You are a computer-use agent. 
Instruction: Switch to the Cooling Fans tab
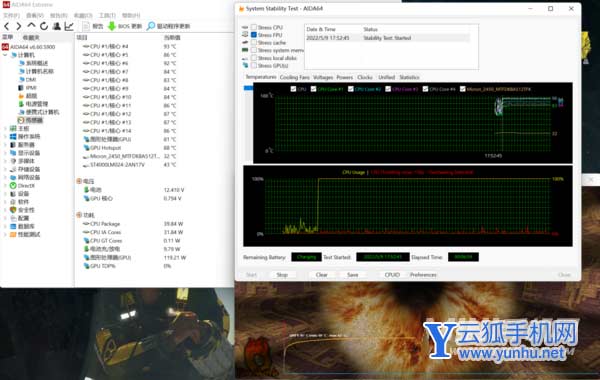coord(294,77)
